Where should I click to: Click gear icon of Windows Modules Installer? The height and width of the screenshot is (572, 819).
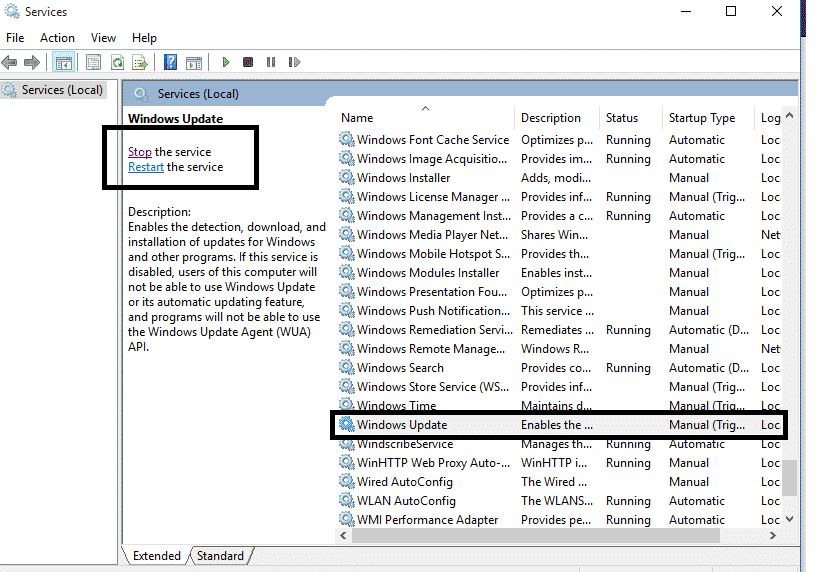pyautogui.click(x=346, y=273)
